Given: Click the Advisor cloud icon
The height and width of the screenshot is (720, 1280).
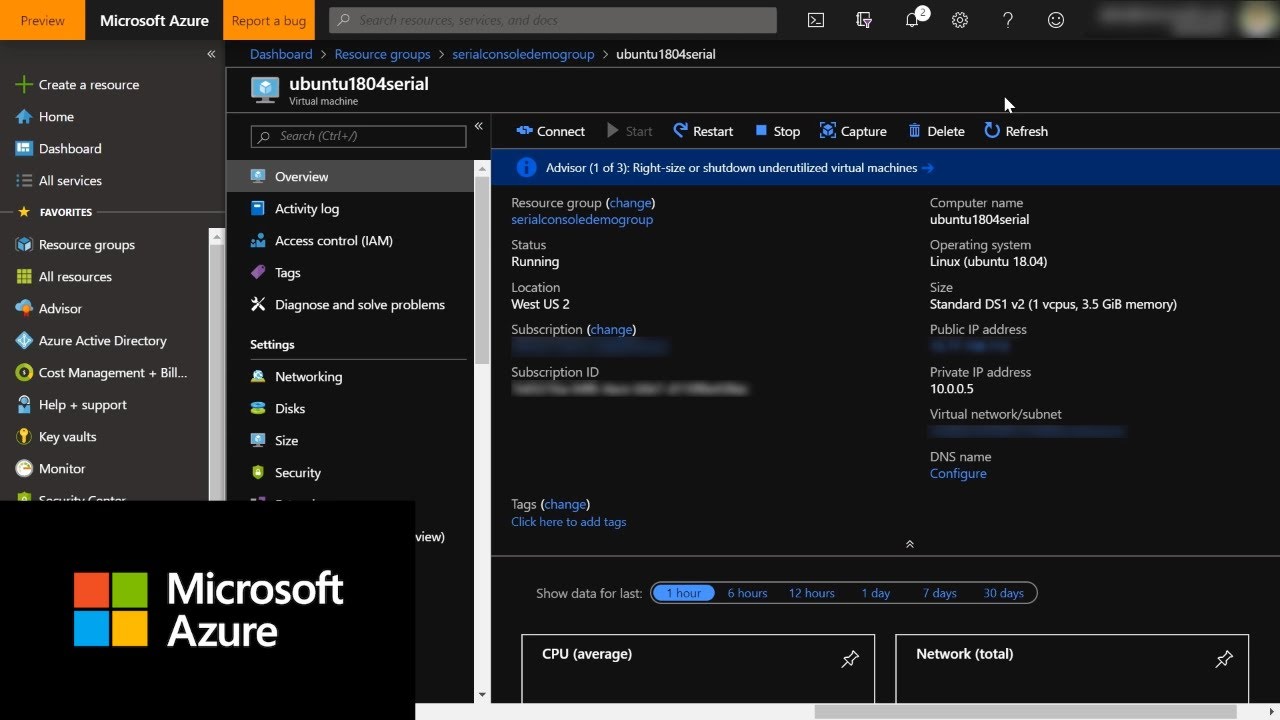Looking at the screenshot, I should click(24, 309).
